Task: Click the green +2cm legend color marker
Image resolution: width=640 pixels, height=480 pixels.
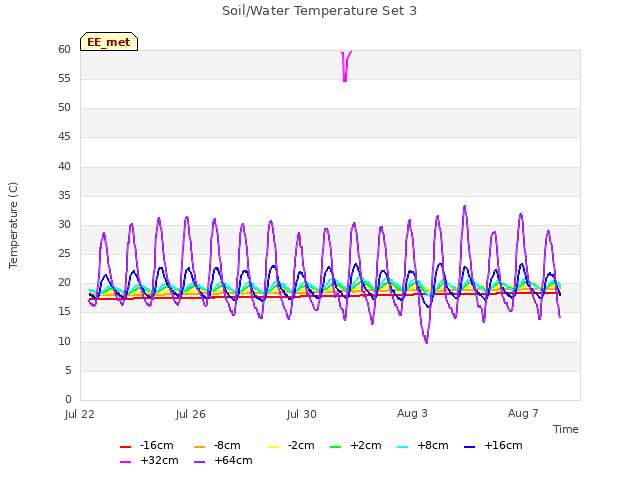Action: (335, 447)
